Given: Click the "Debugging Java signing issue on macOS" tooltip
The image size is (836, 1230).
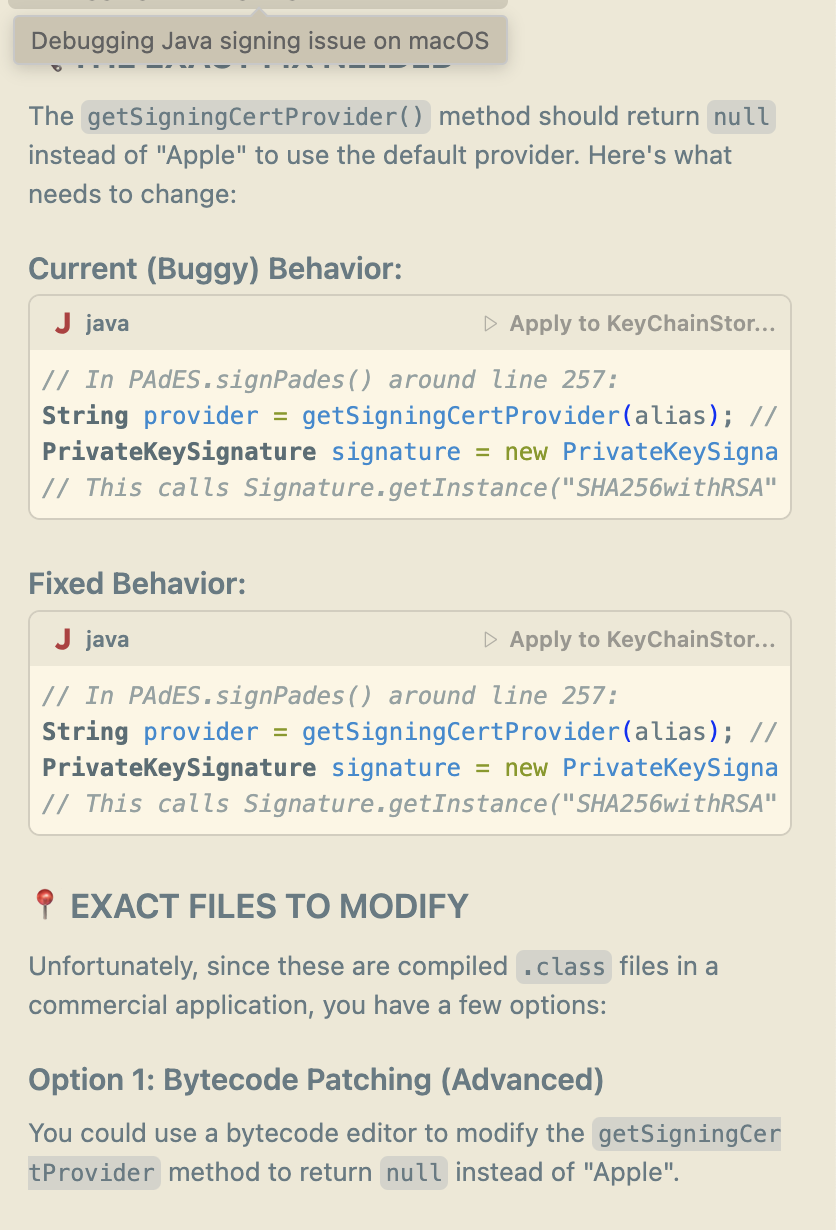Looking at the screenshot, I should [260, 41].
